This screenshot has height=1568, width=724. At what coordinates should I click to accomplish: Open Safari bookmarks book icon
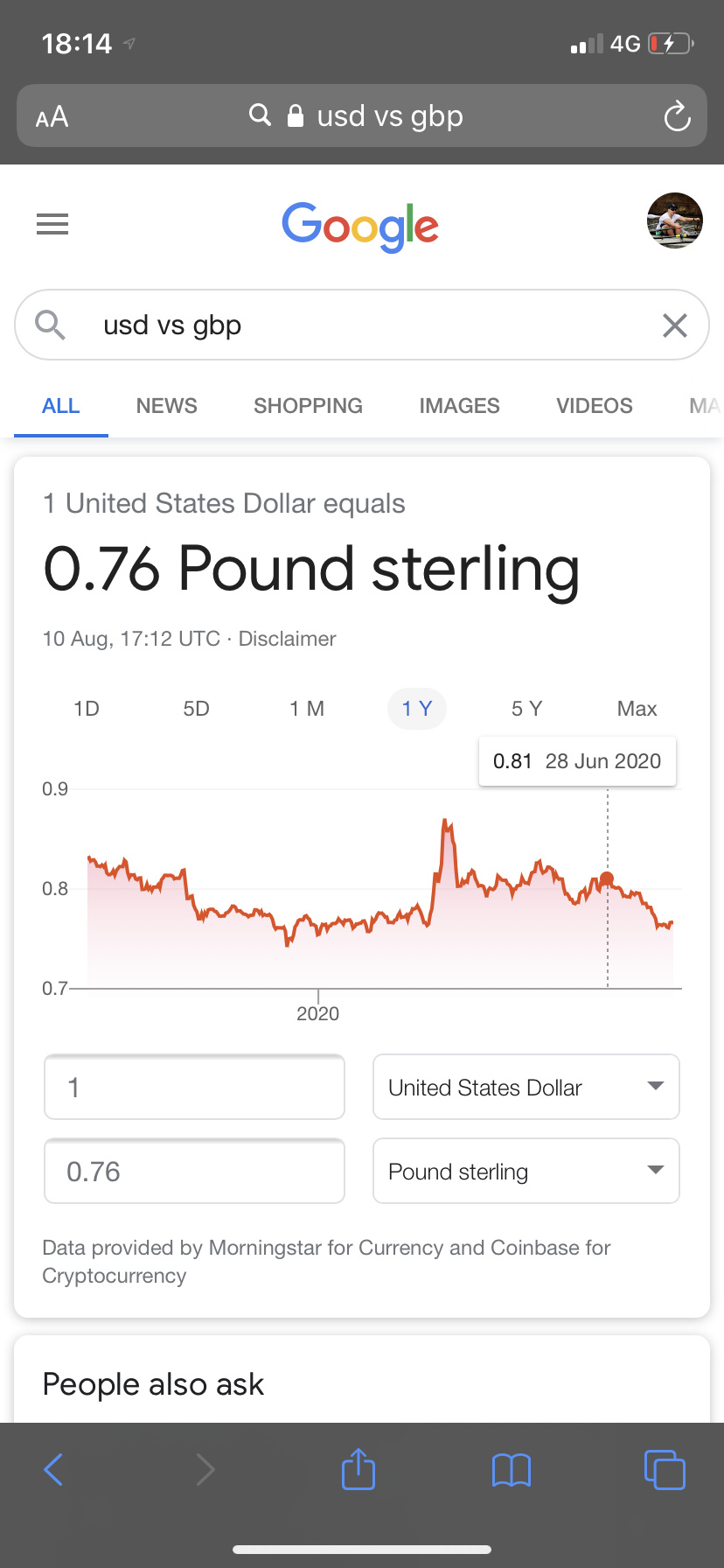(512, 1469)
